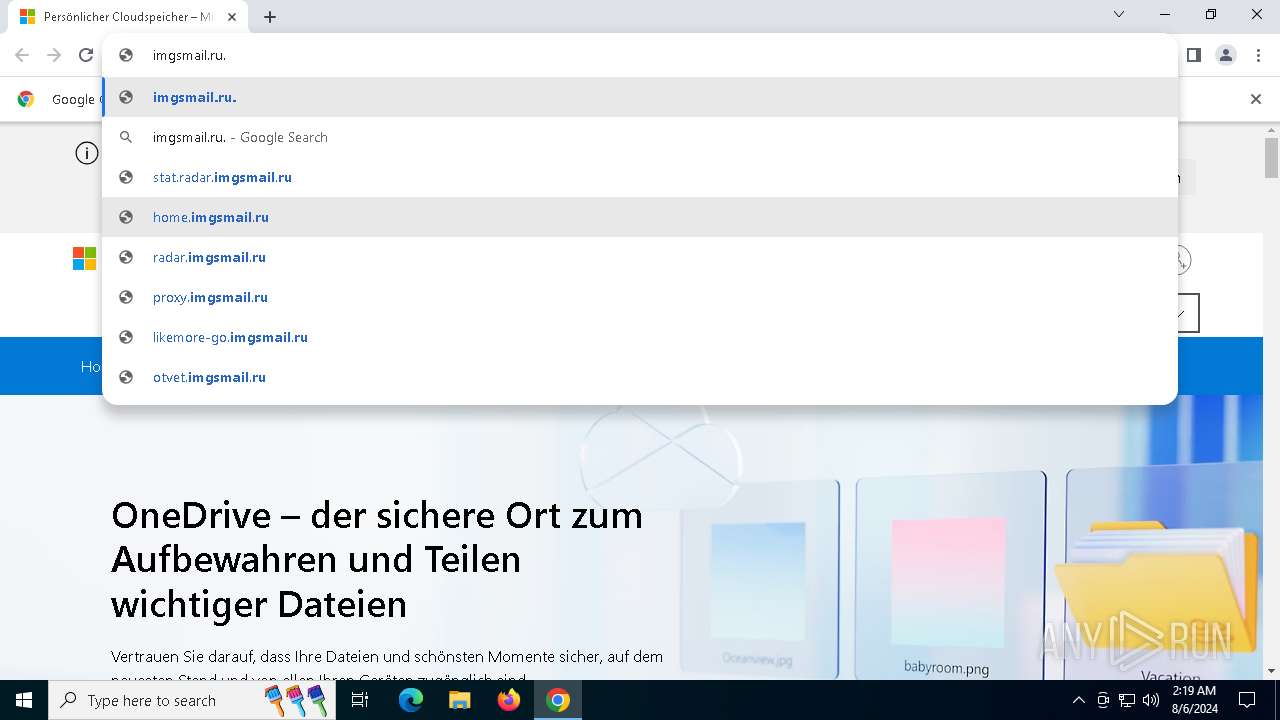
Task: Open the Chrome three-dot menu
Action: click(1258, 55)
